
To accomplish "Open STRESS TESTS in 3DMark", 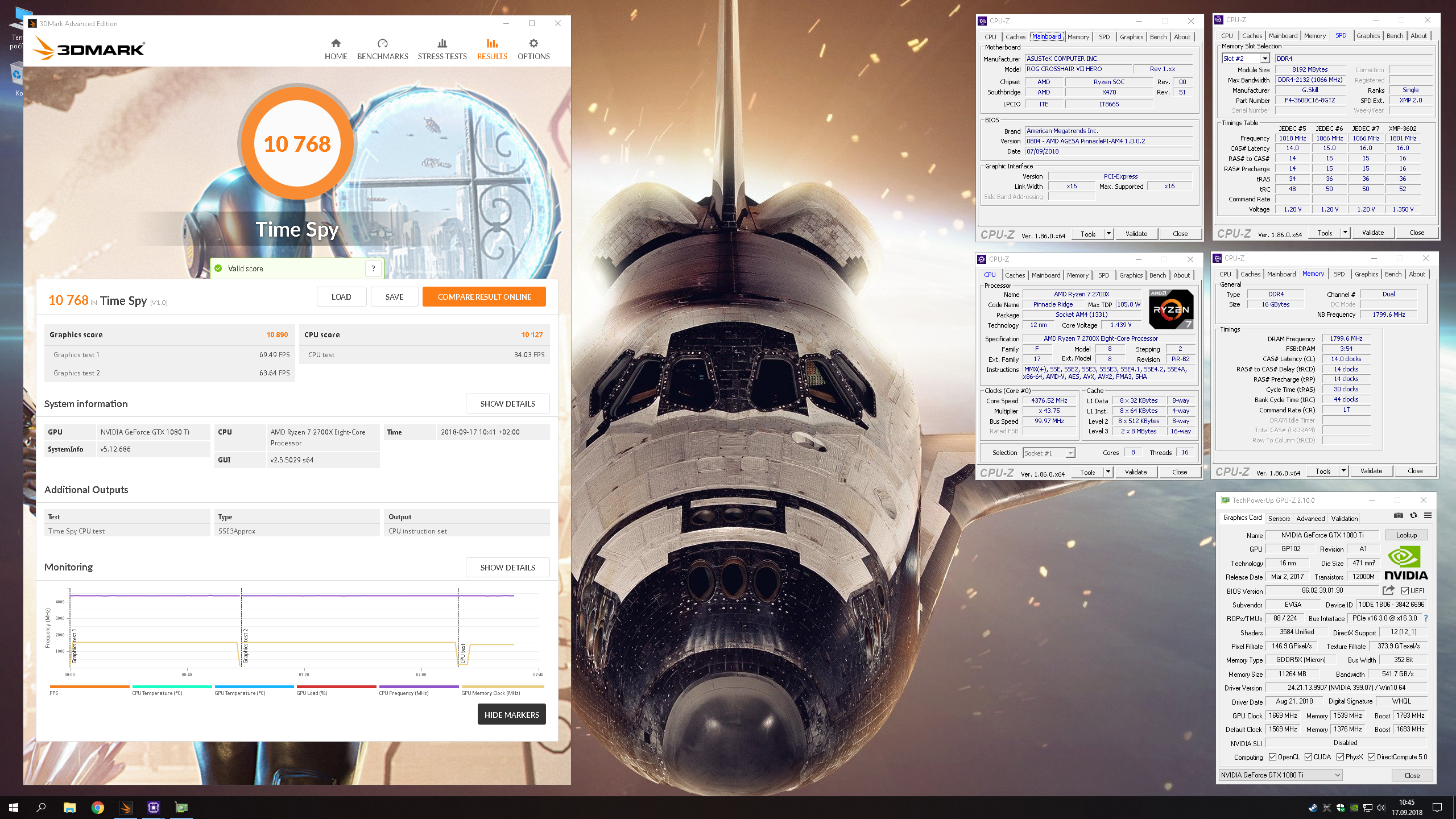I will pos(442,49).
